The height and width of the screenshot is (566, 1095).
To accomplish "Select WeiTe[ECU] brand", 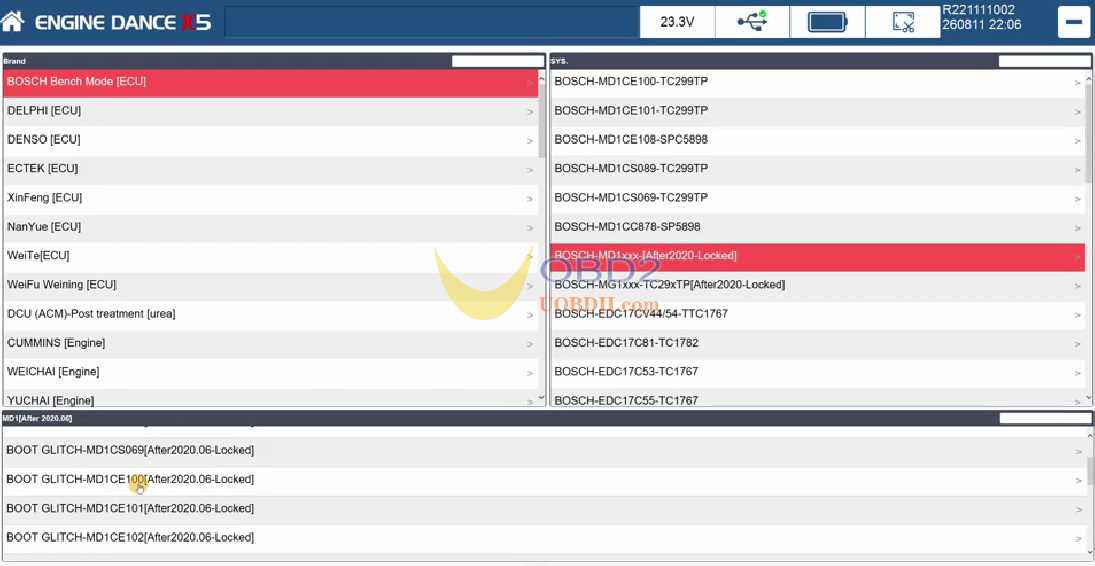I will (271, 257).
